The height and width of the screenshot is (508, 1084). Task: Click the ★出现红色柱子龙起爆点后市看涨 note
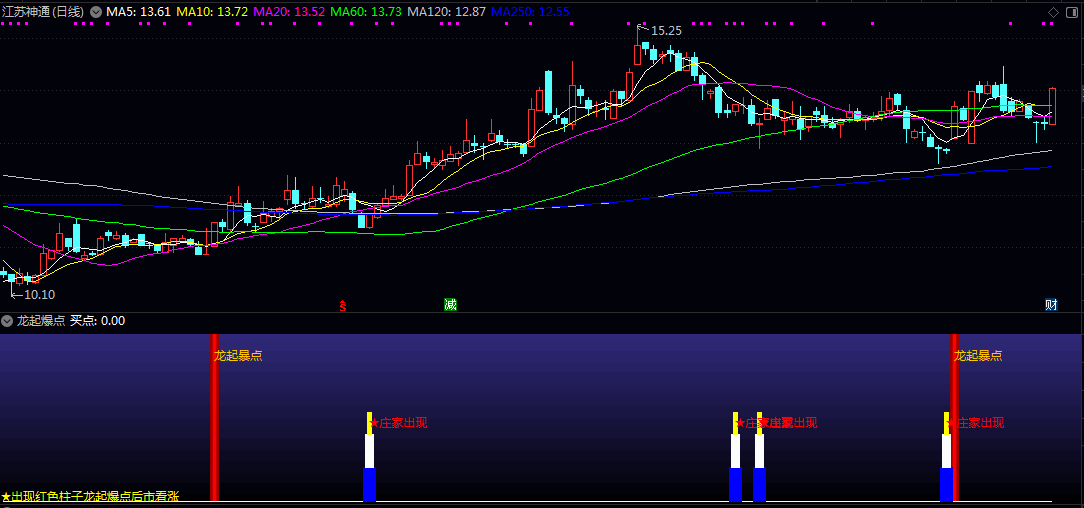pos(91,496)
